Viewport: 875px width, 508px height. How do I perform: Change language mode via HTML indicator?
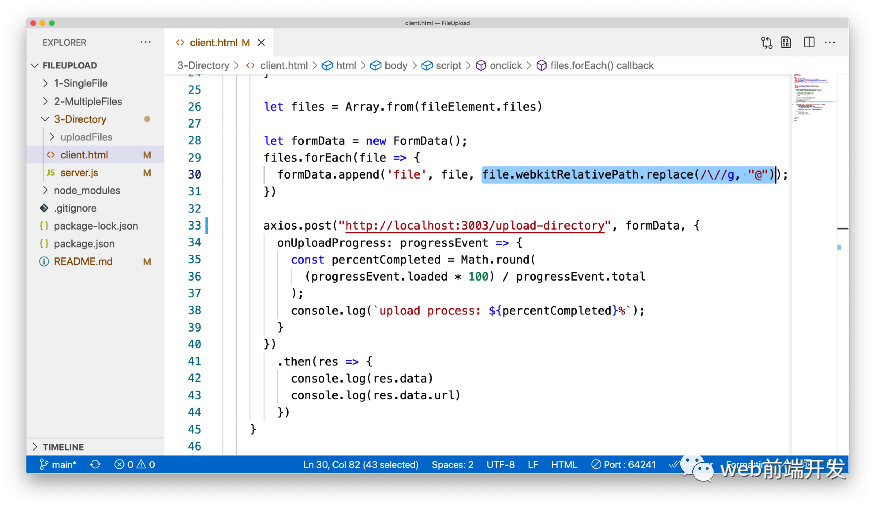coord(564,464)
